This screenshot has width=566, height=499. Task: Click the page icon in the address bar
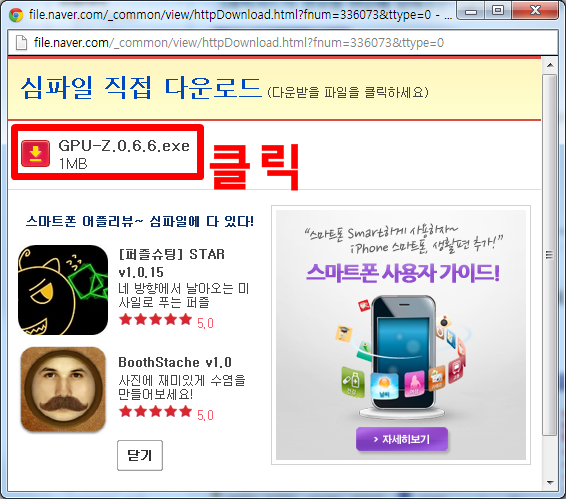21,43
